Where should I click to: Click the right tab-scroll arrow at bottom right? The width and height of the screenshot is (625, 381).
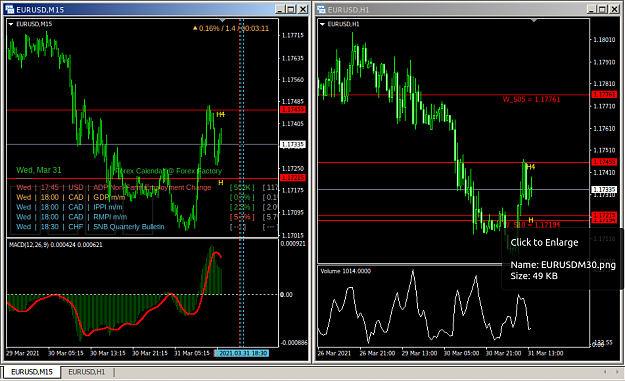(617, 372)
